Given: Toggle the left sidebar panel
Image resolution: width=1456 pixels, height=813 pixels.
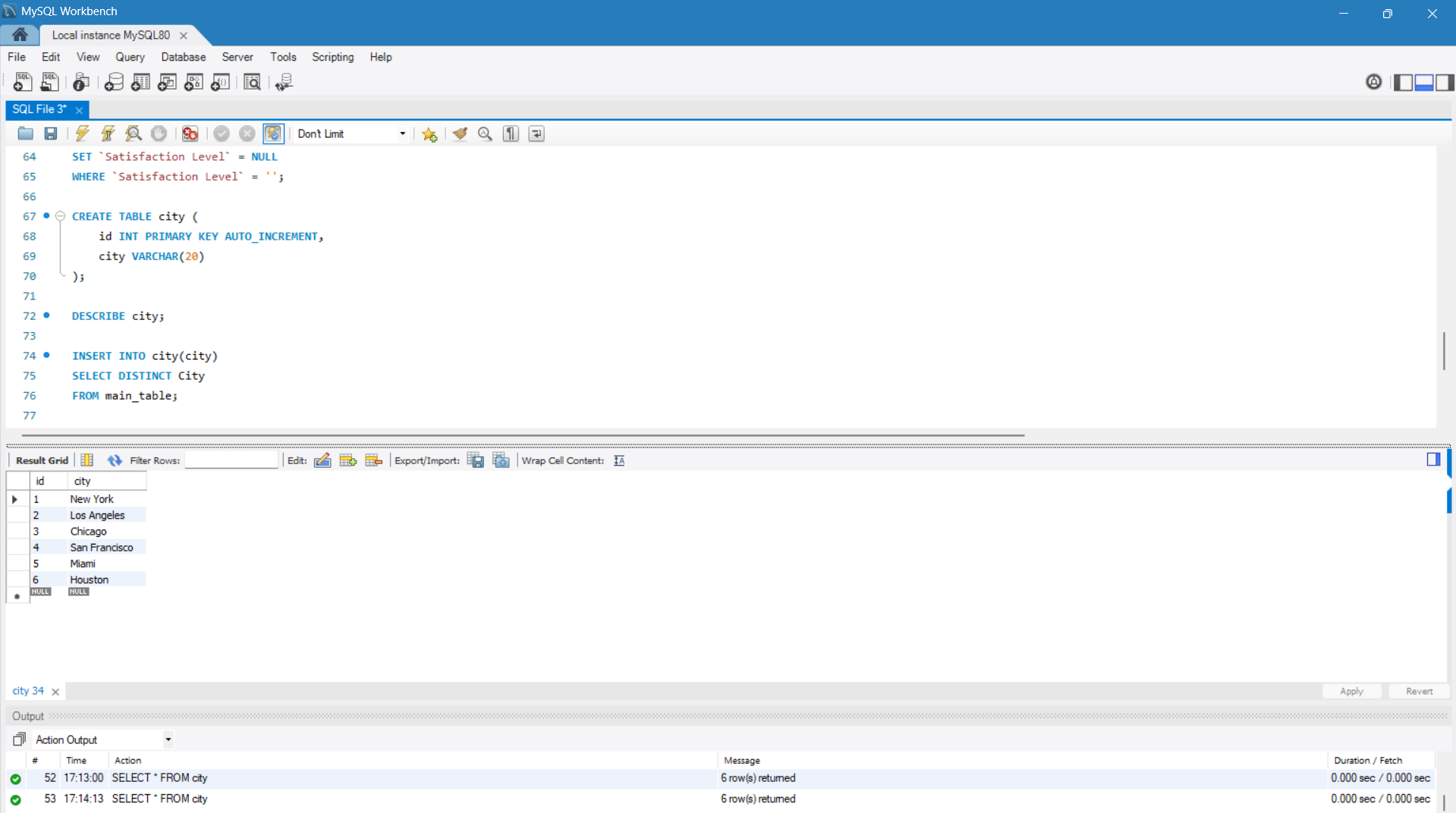Looking at the screenshot, I should [x=1404, y=82].
